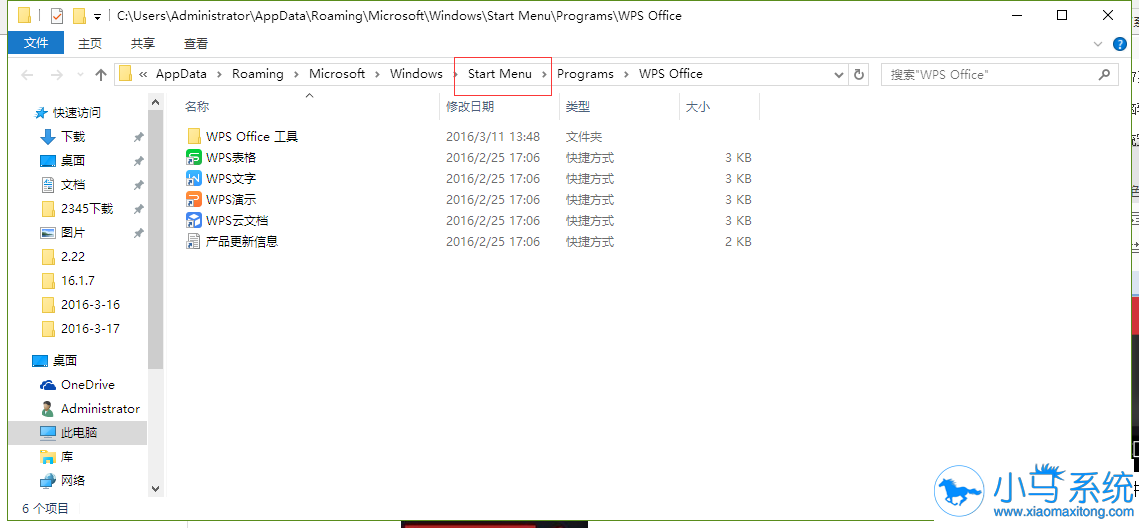The width and height of the screenshot is (1139, 528).
Task: Click the search magnifier icon
Action: point(1105,74)
